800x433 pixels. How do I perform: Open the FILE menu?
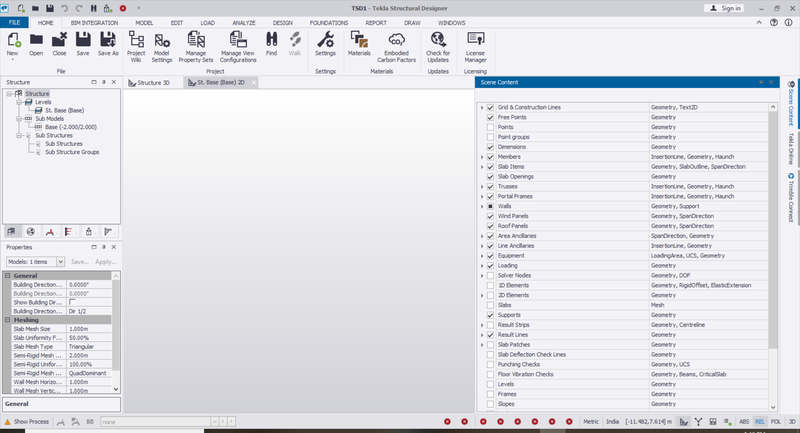point(14,23)
